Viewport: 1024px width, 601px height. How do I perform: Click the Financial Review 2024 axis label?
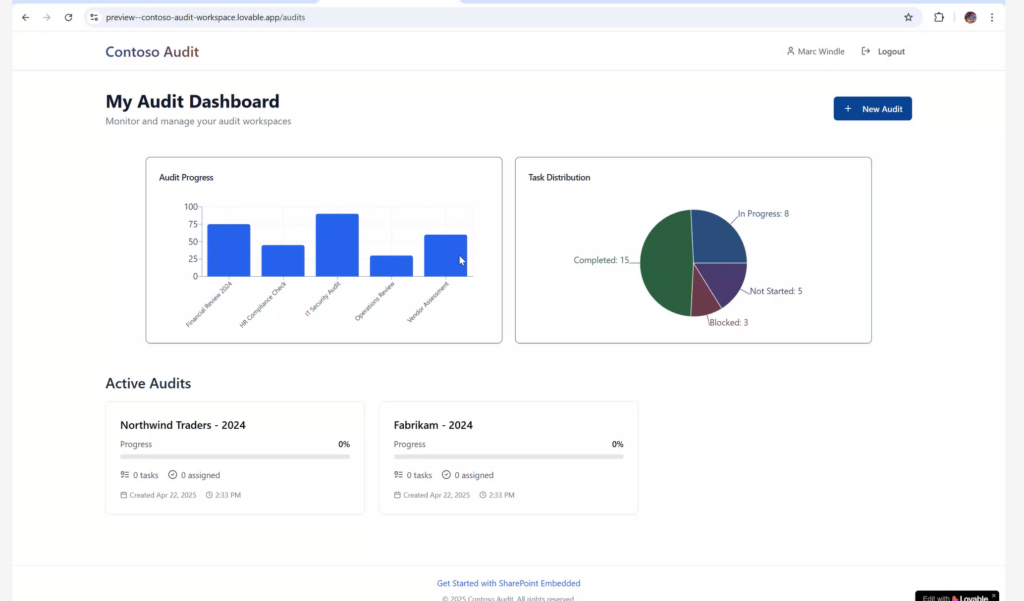[x=209, y=304]
